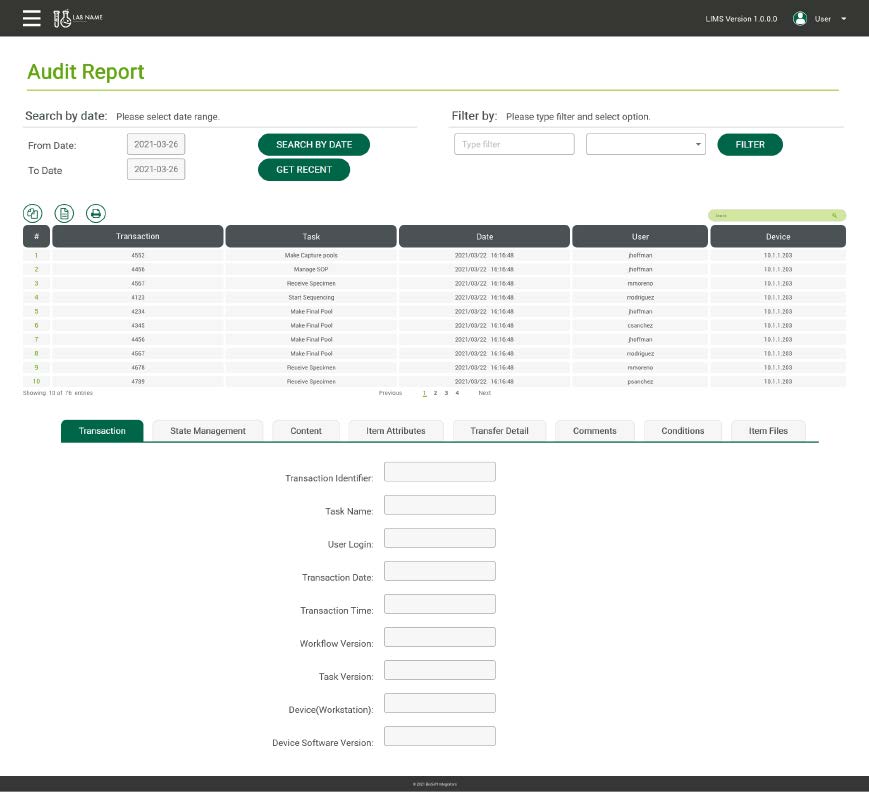Click the From Date field
869x792 pixels.
click(x=156, y=144)
